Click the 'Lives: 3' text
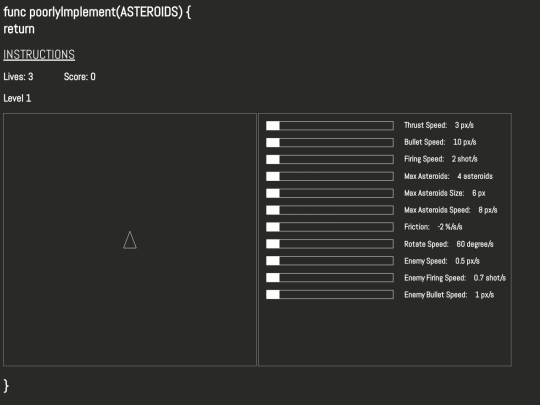Screen dimensions: 540x405 (x=18, y=76)
